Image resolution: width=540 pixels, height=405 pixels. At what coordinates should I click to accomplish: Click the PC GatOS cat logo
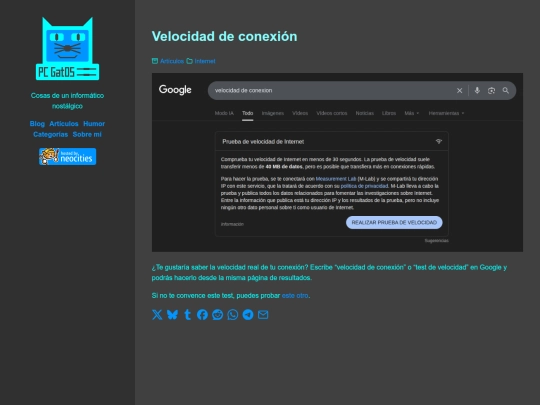[68, 49]
